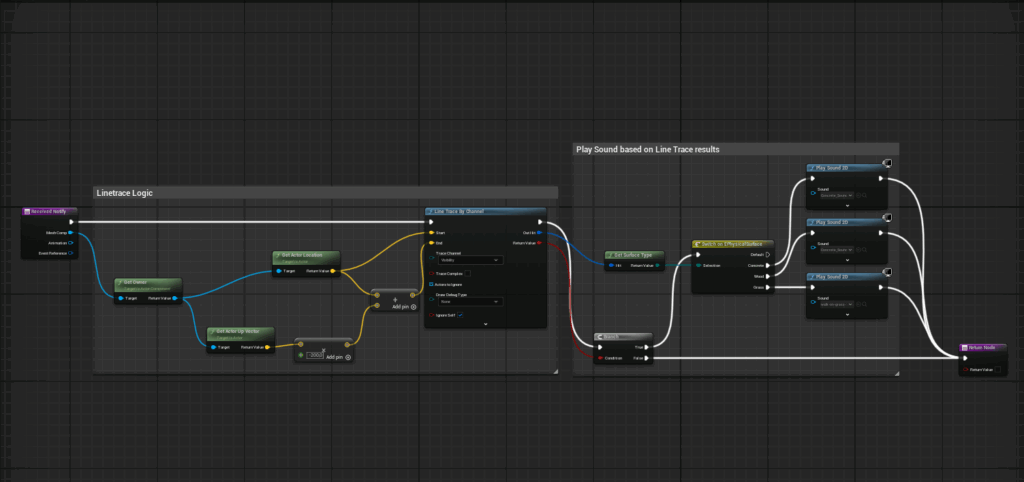This screenshot has height=482, width=1024.
Task: Open the Draw Debug Type dropdown
Action: coord(469,301)
